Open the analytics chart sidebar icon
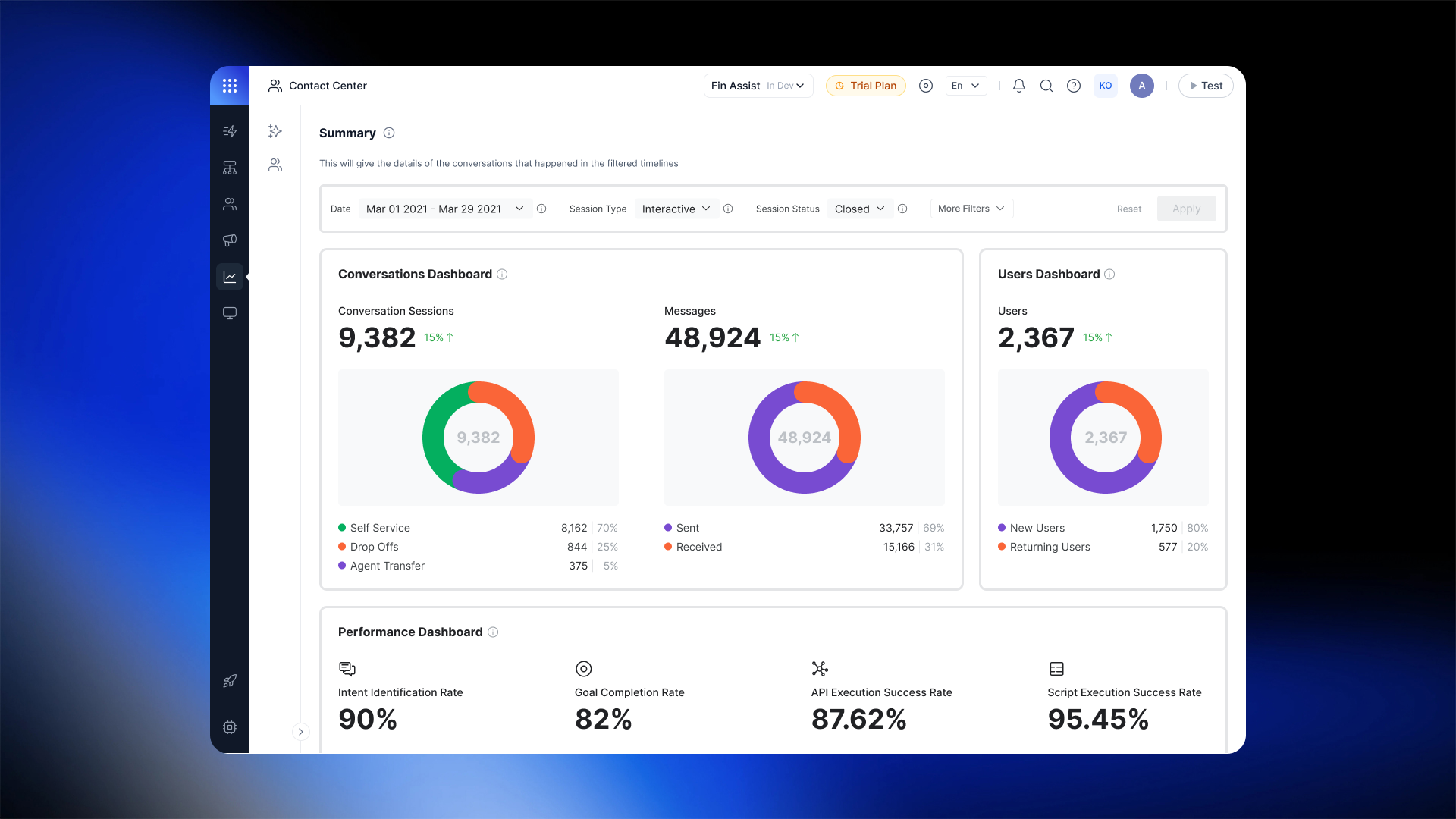1456x819 pixels. (x=230, y=277)
